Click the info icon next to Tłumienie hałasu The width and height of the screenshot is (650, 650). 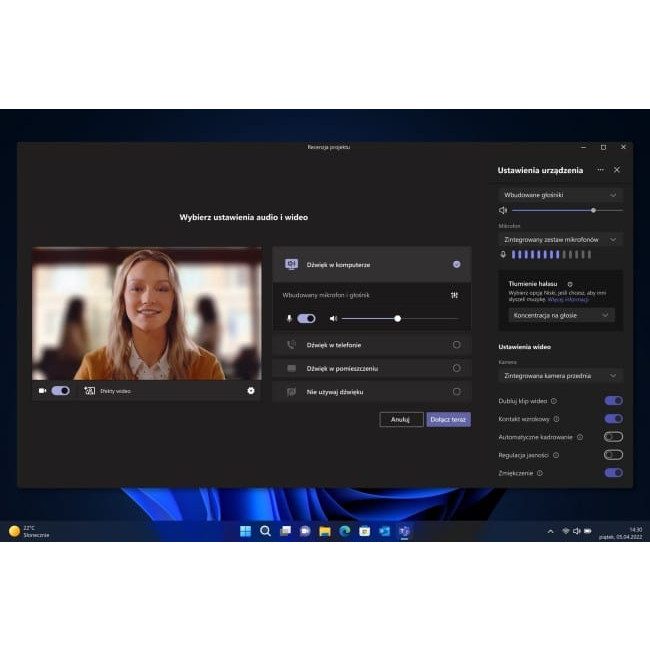(x=570, y=284)
